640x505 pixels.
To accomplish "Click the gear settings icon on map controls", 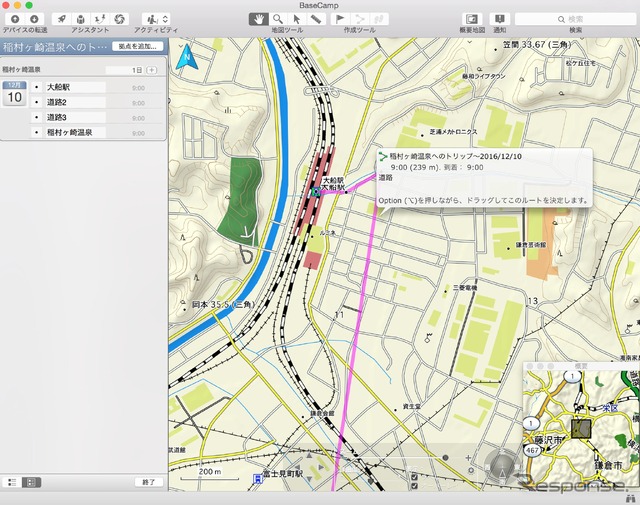I will 471,471.
